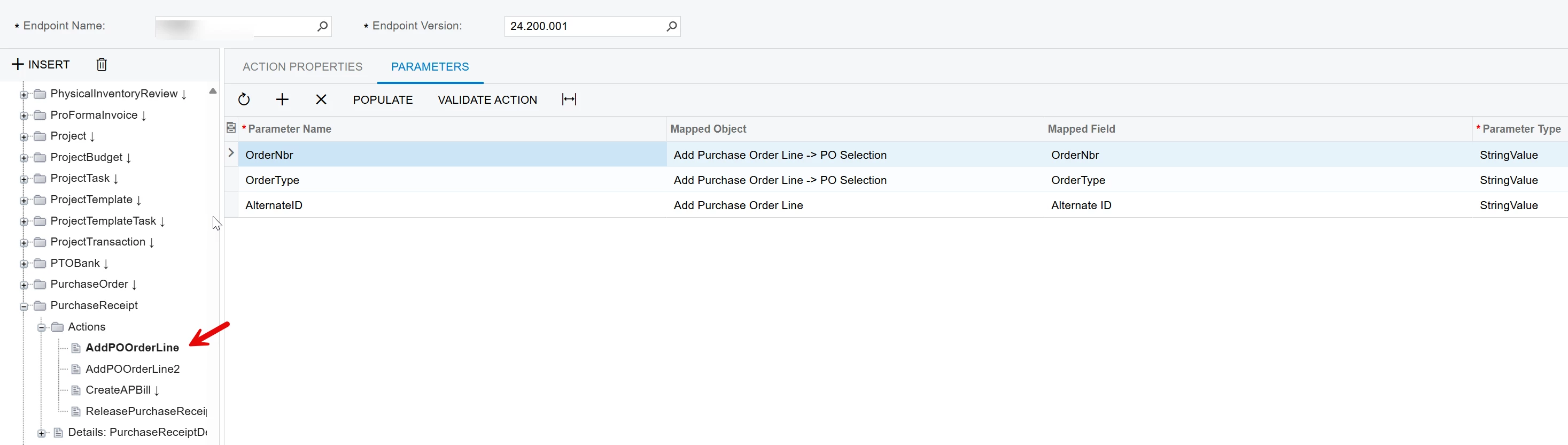Viewport: 1568px width, 445px height.
Task: Click StringValue type in OrderType row
Action: click(x=1520, y=180)
